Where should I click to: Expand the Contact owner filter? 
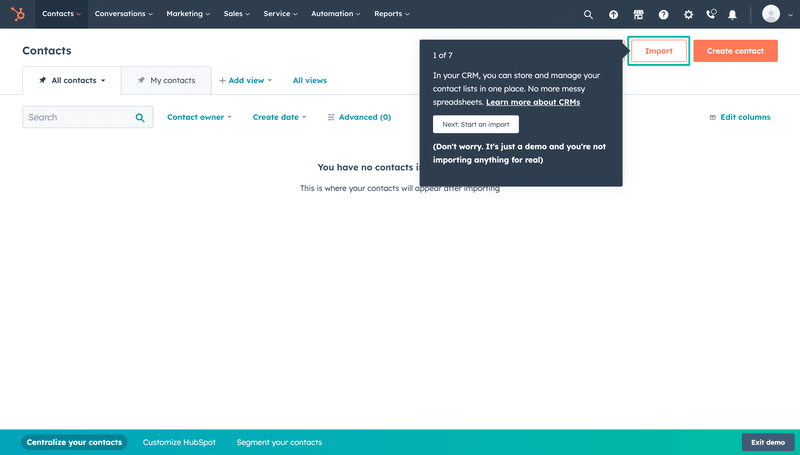tap(199, 117)
